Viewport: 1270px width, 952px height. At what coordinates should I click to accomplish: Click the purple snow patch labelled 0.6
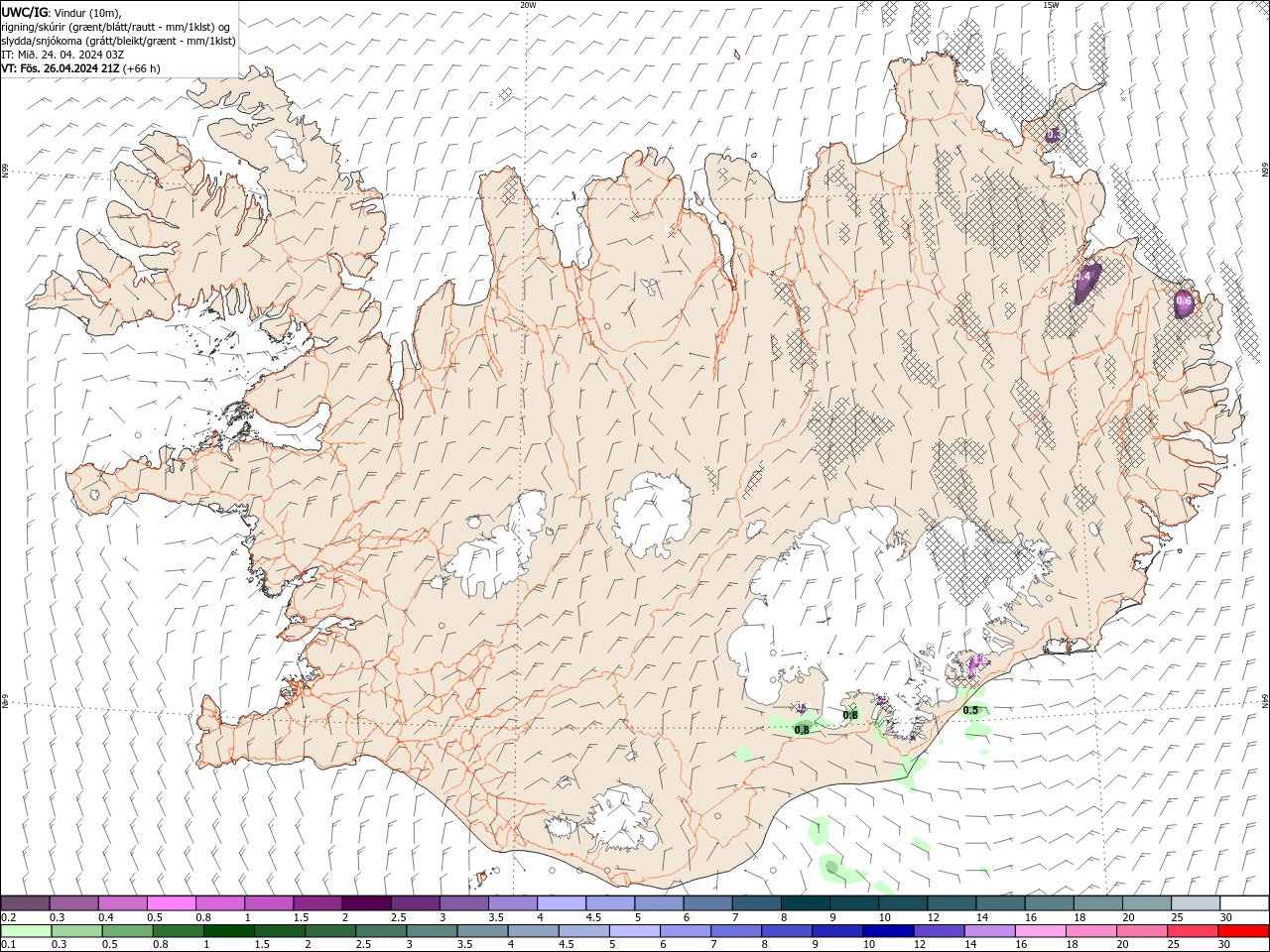click(1184, 303)
